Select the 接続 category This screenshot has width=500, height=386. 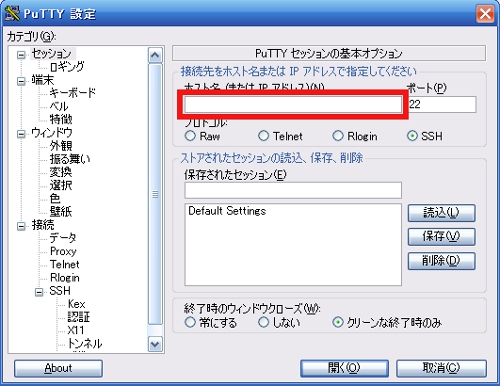[43, 225]
